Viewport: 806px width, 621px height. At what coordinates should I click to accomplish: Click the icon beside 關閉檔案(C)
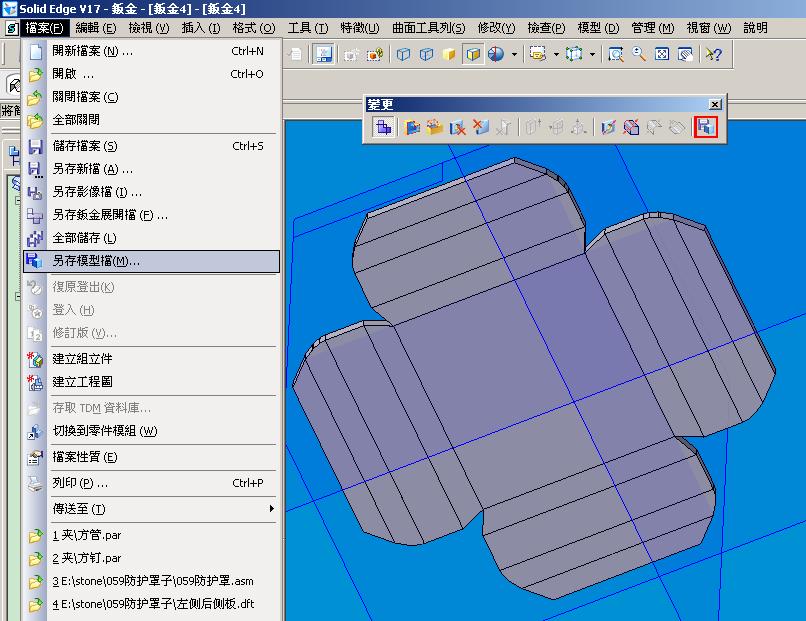(35, 97)
